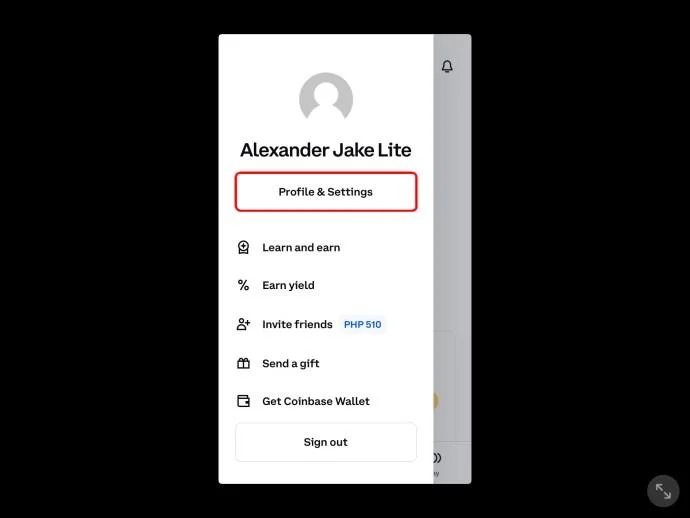Click the Sign out button

click(326, 442)
